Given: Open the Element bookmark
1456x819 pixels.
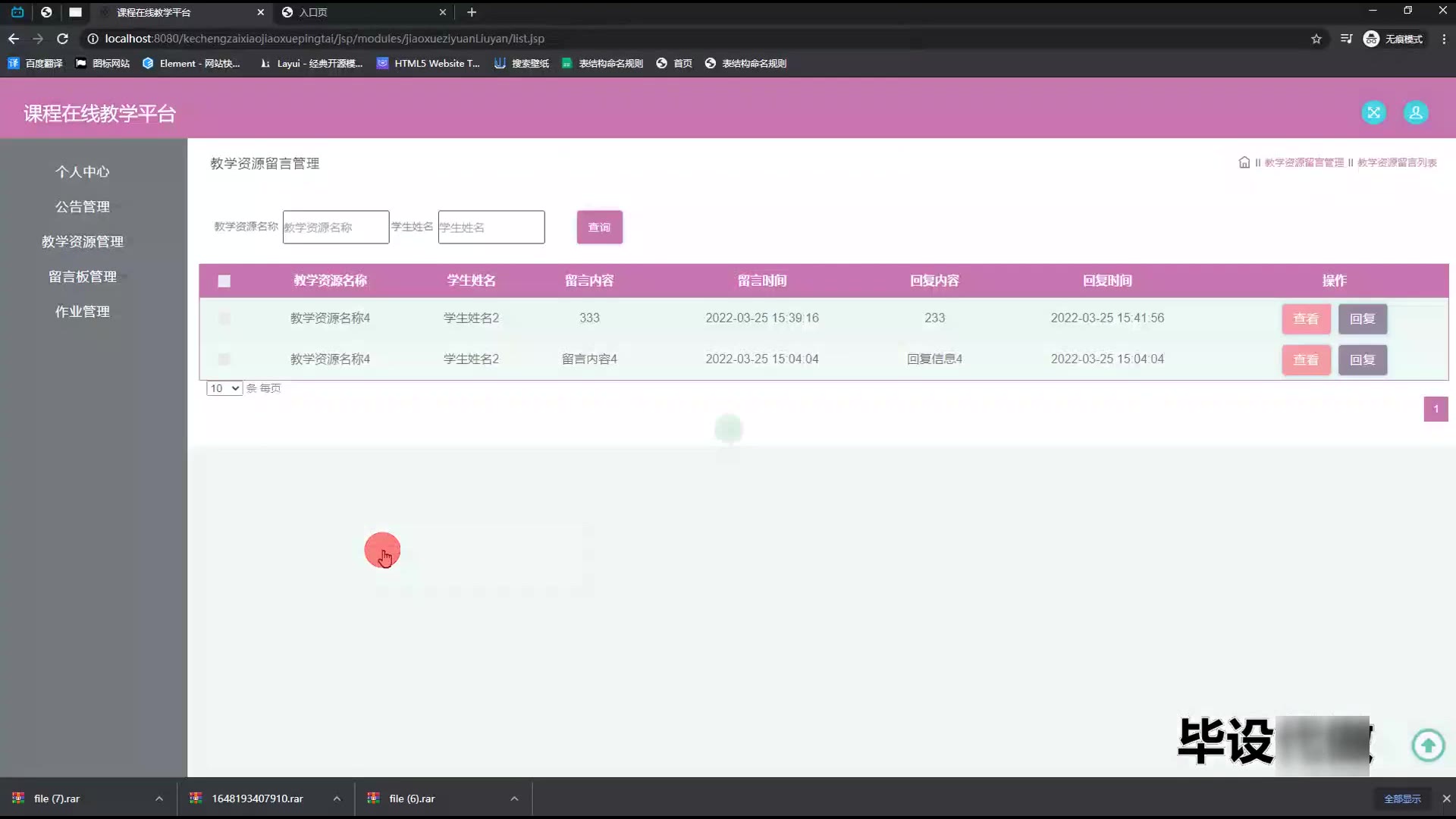Looking at the screenshot, I should (x=191, y=64).
